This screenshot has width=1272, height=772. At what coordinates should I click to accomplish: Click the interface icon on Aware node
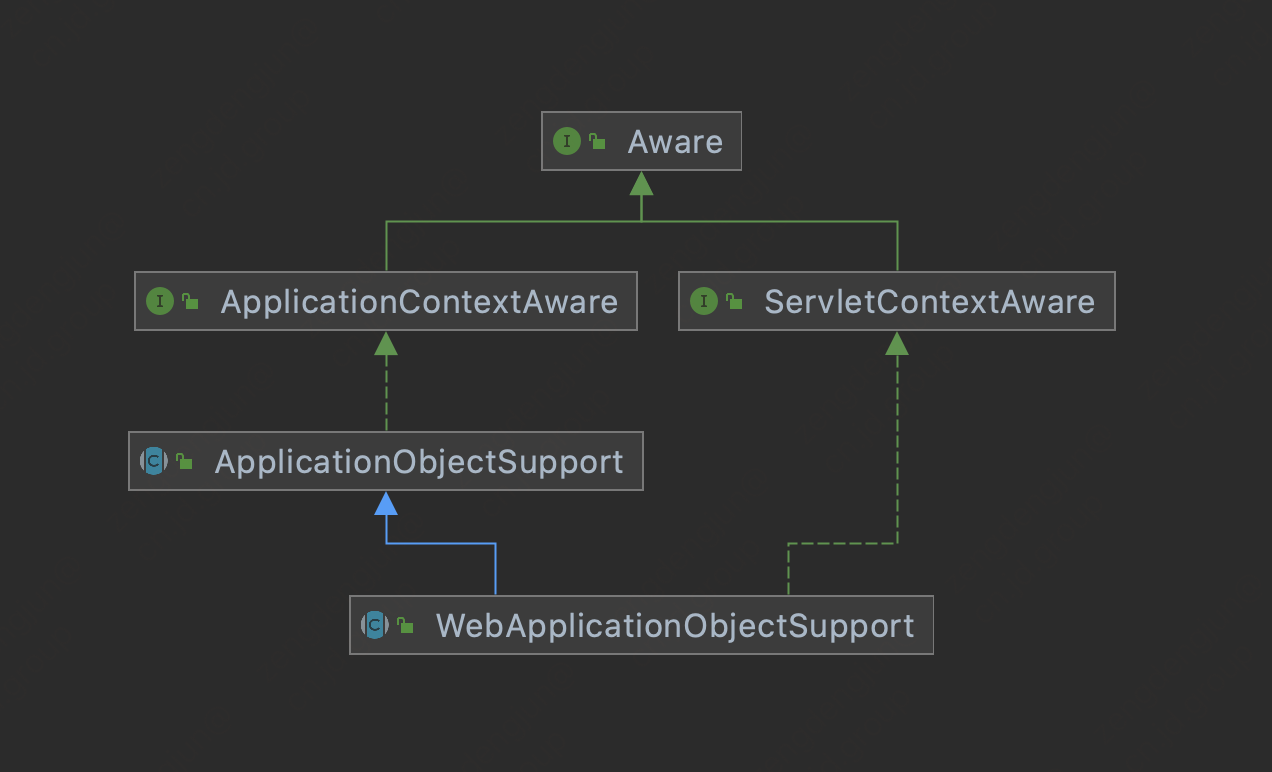pyautogui.click(x=567, y=141)
